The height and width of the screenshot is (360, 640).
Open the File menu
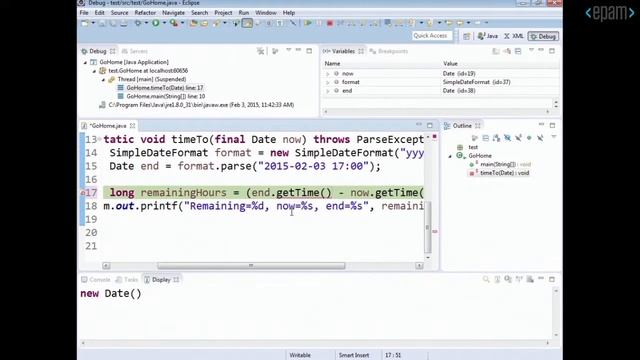click(84, 13)
